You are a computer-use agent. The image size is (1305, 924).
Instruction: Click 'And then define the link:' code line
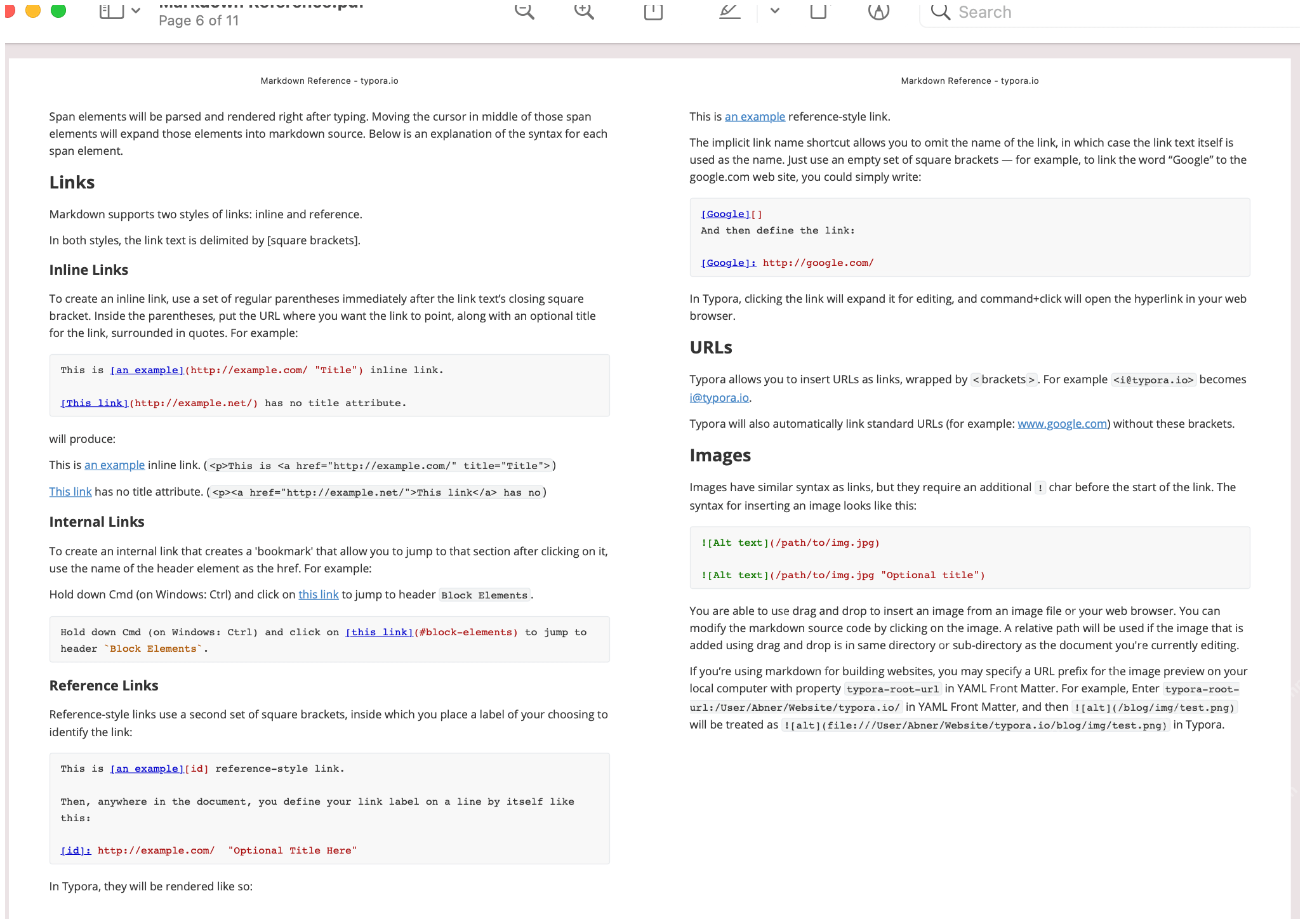(x=778, y=230)
